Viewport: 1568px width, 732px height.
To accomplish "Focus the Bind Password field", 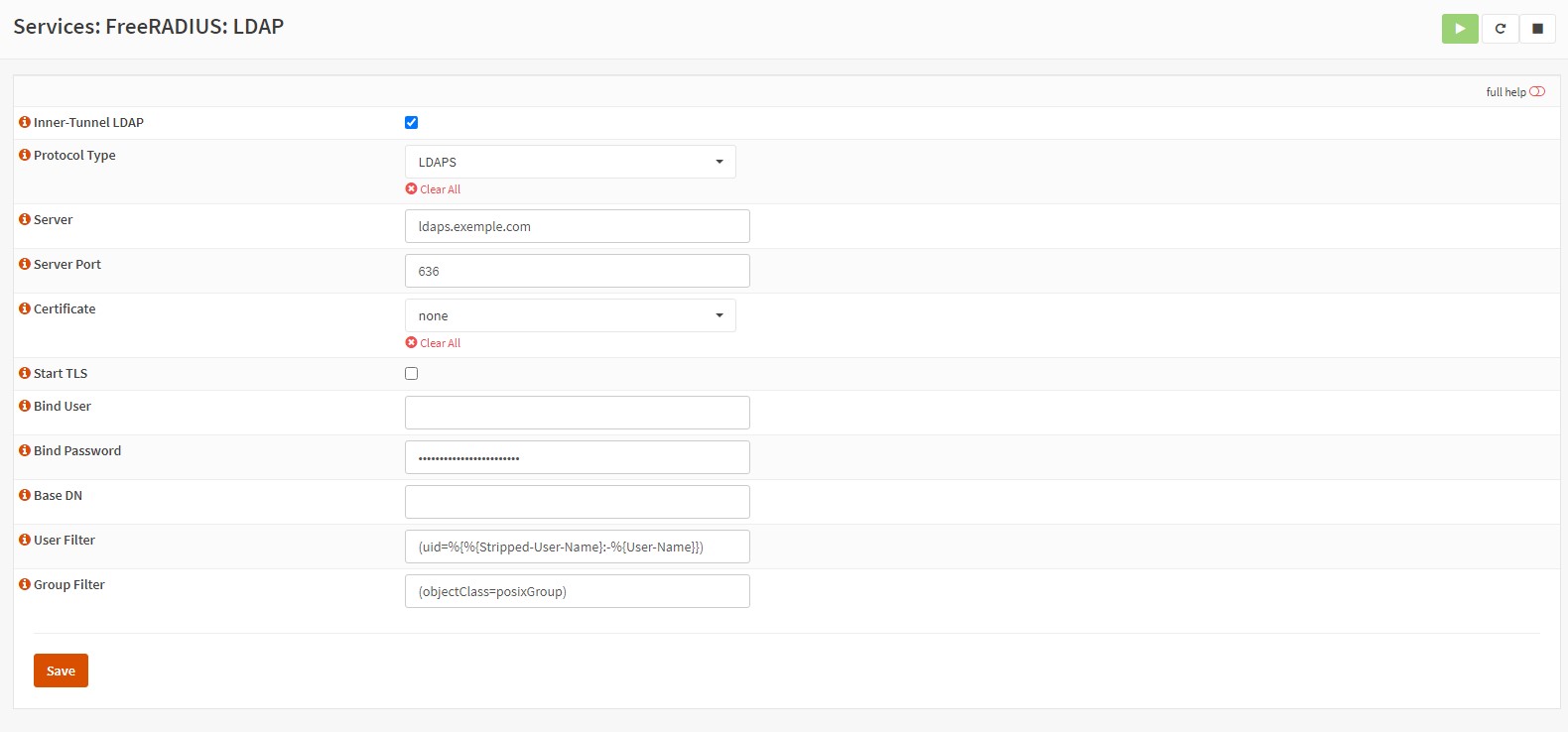I will 578,457.
